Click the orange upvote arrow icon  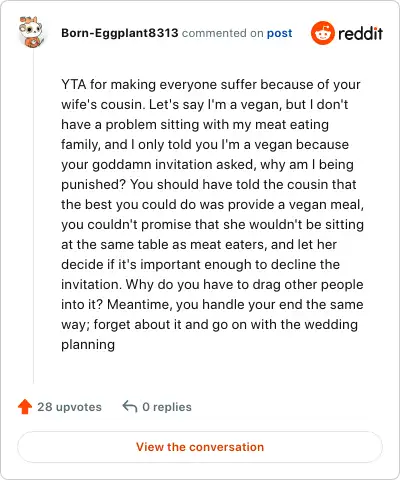(25, 407)
